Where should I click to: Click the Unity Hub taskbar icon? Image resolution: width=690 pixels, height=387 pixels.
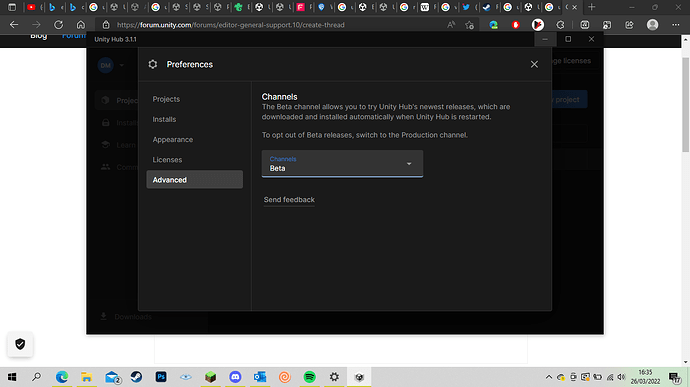[x=360, y=377]
